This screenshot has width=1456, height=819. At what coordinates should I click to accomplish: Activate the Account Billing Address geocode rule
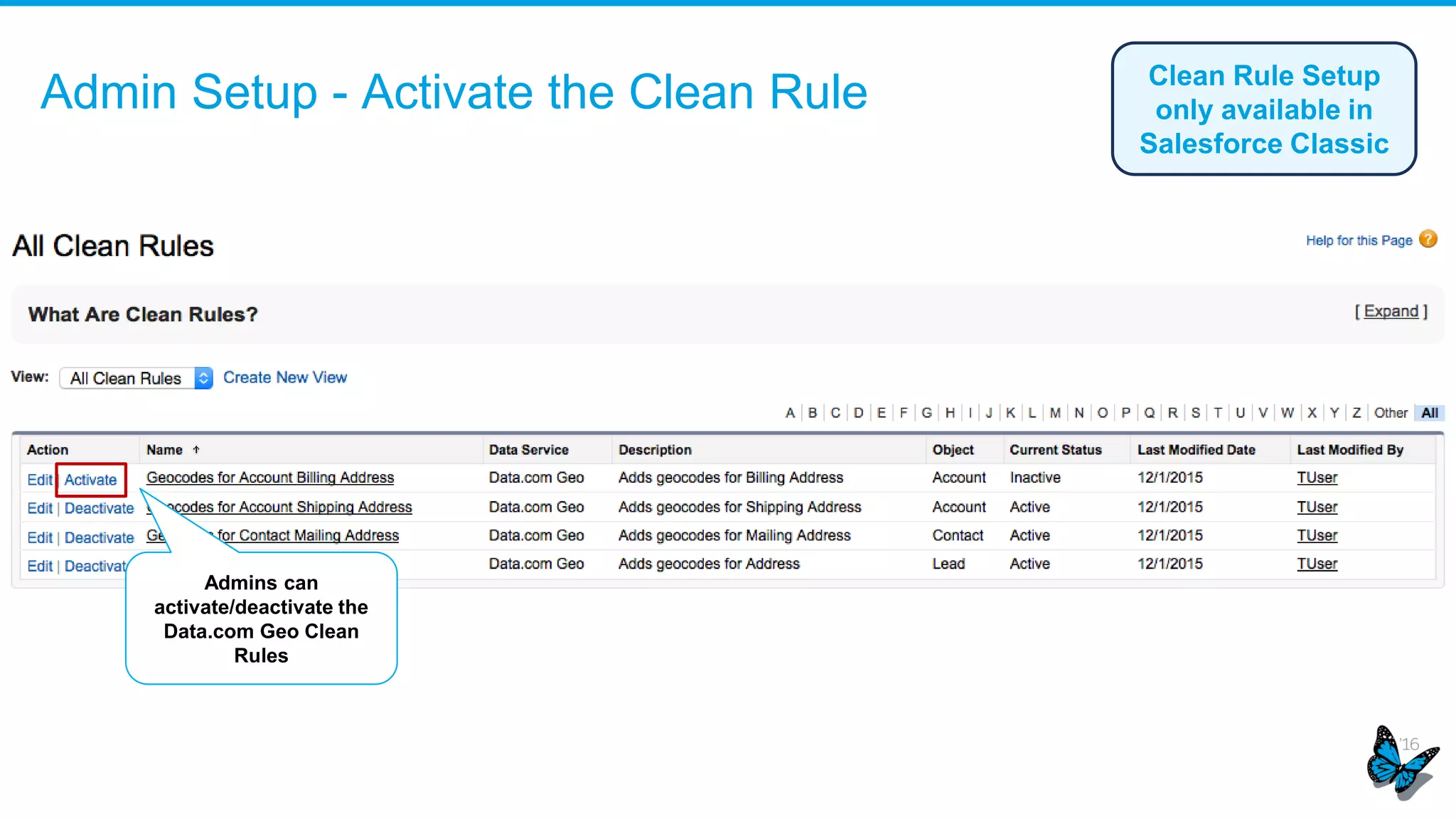[x=90, y=480]
